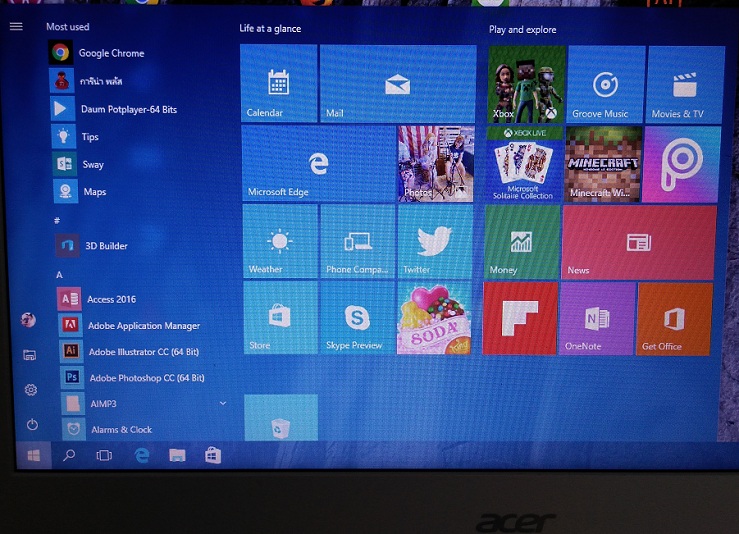Click the 'A' letter group header
The height and width of the screenshot is (534, 739).
(59, 274)
